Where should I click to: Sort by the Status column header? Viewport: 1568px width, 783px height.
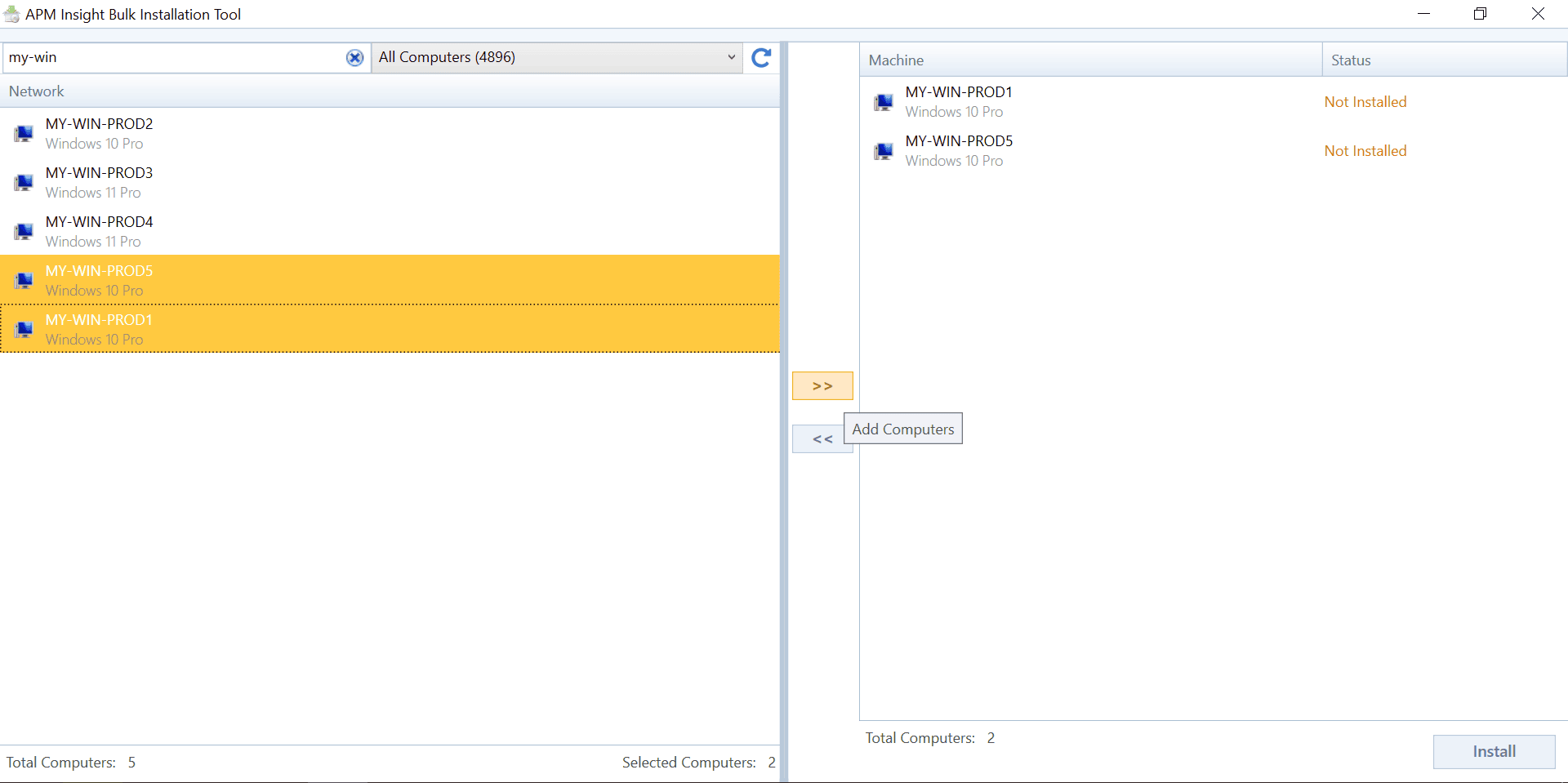pyautogui.click(x=1445, y=60)
